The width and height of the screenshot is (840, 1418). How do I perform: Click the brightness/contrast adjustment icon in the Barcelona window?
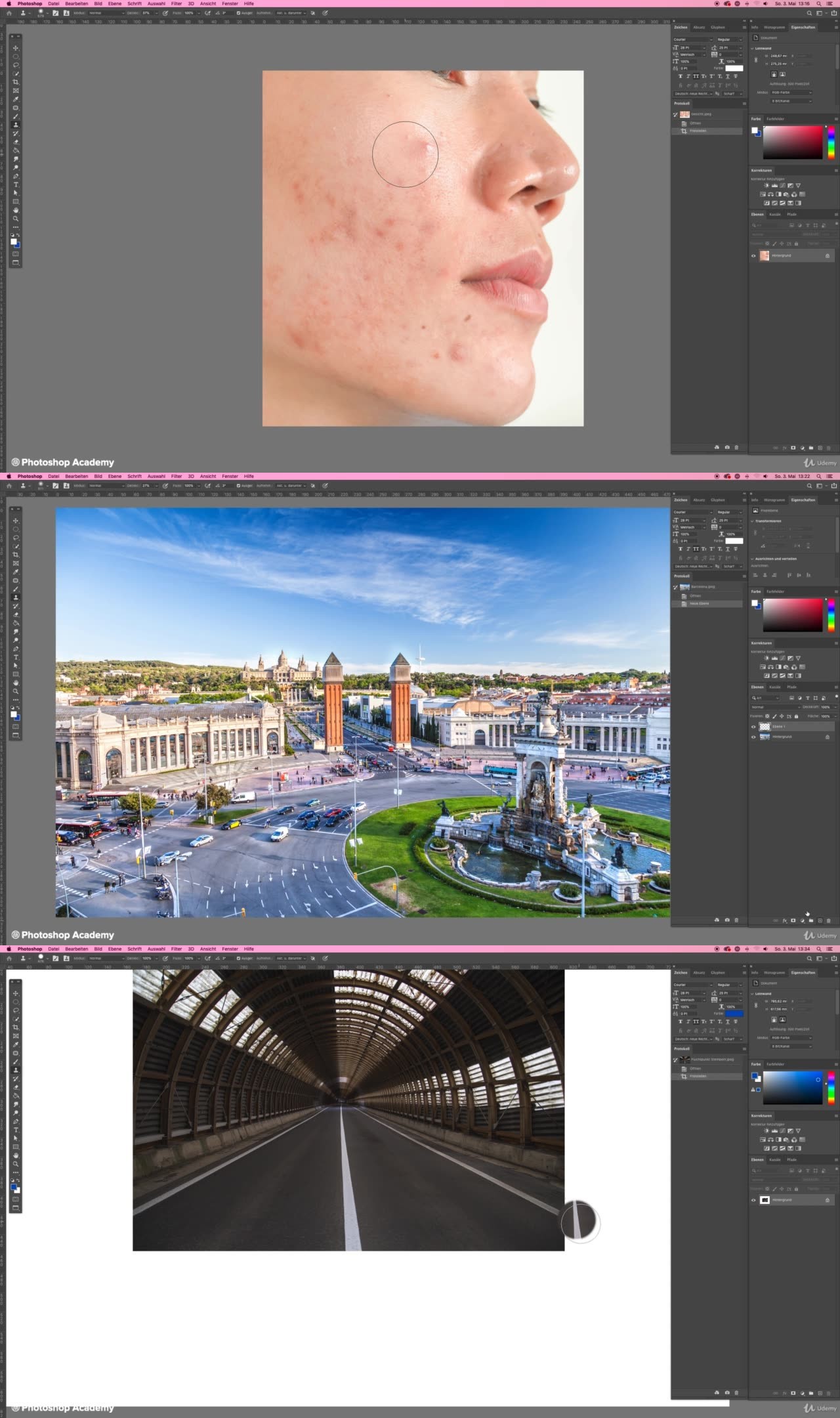(766, 658)
